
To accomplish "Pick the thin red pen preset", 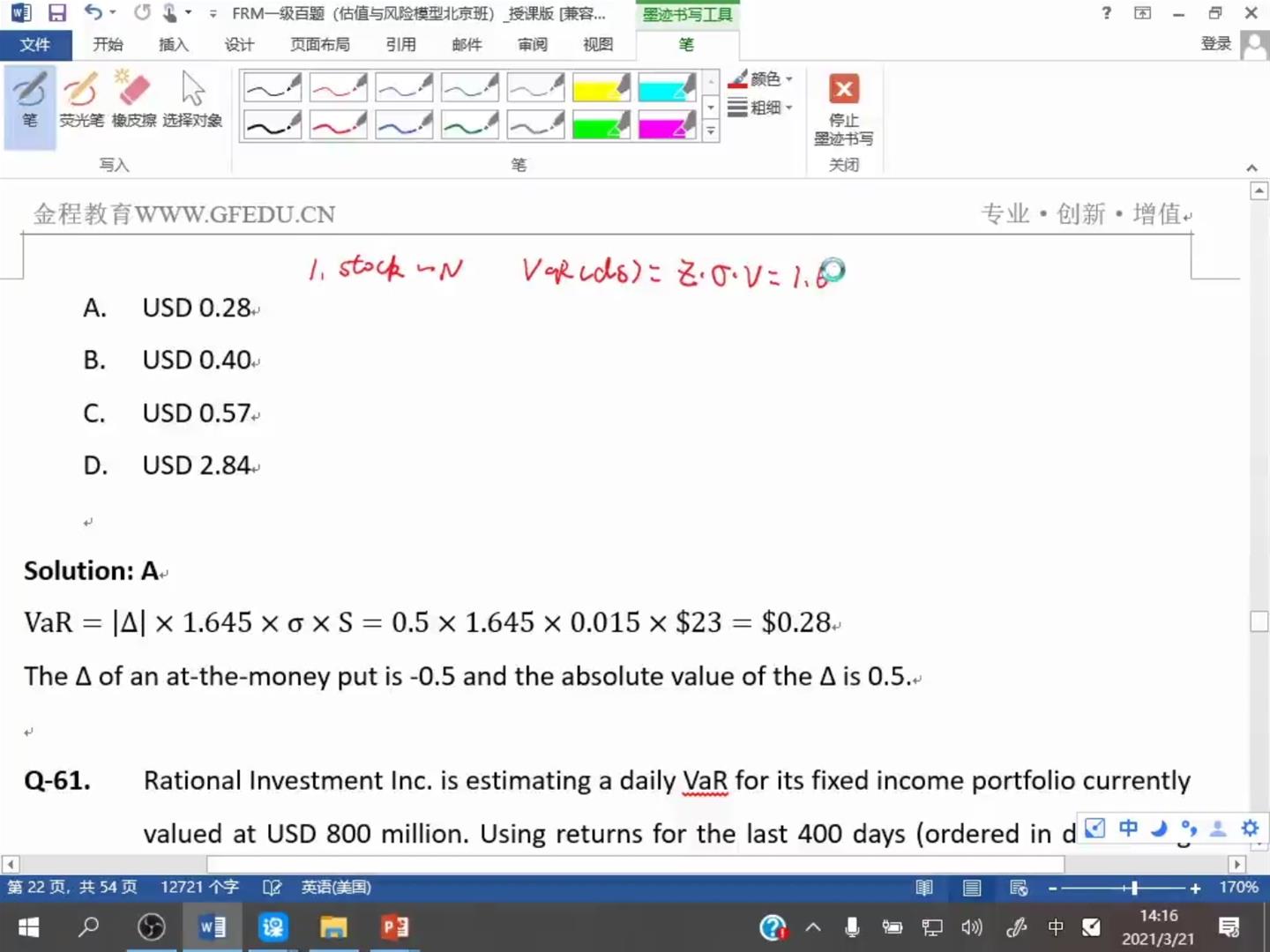I will point(338,87).
